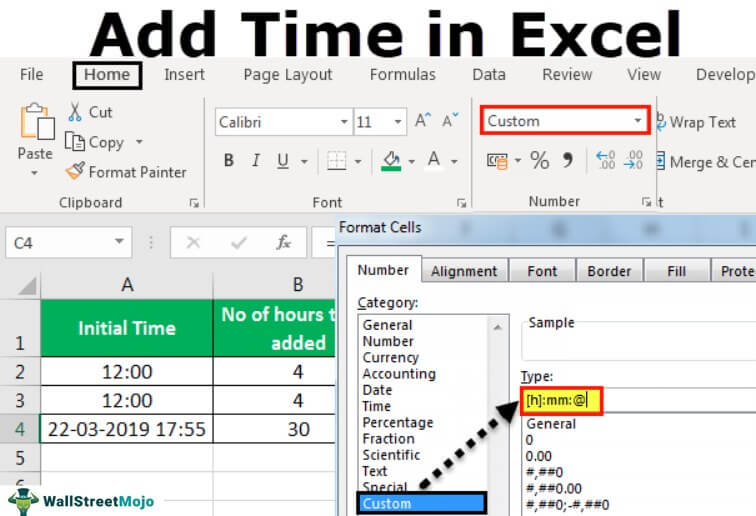This screenshot has height=516, width=756.
Task: Apply Comma Style format
Action: pyautogui.click(x=568, y=160)
